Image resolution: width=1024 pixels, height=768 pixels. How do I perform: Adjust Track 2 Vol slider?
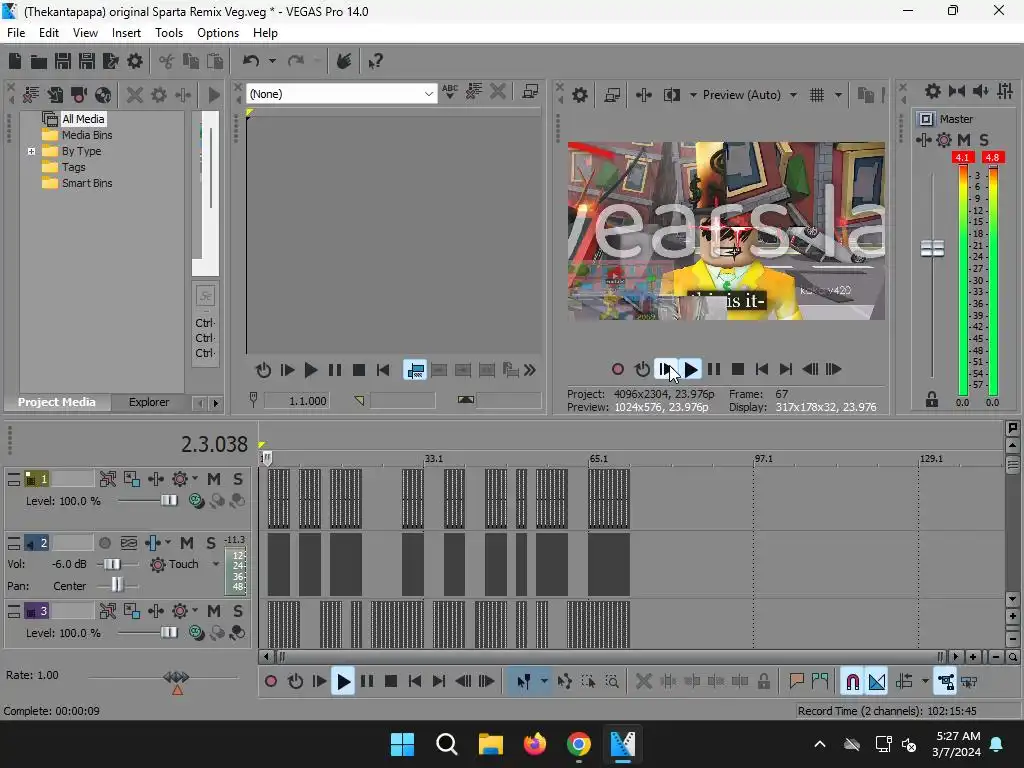point(112,564)
